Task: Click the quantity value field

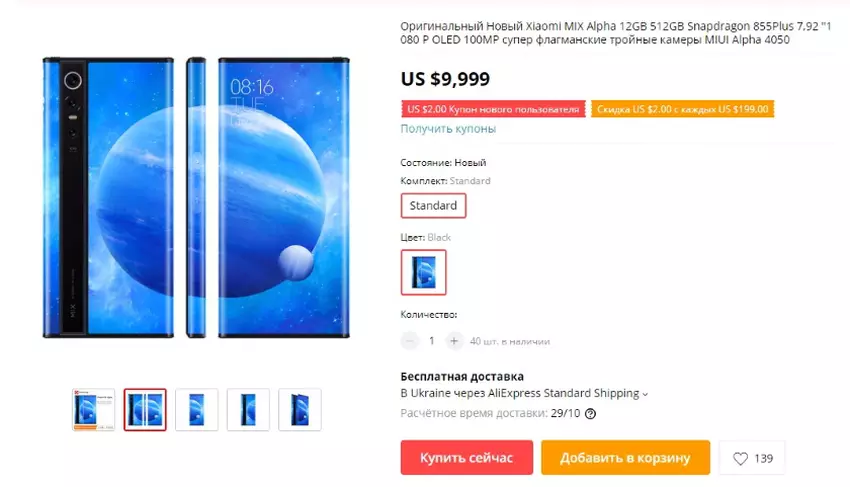Action: (432, 341)
